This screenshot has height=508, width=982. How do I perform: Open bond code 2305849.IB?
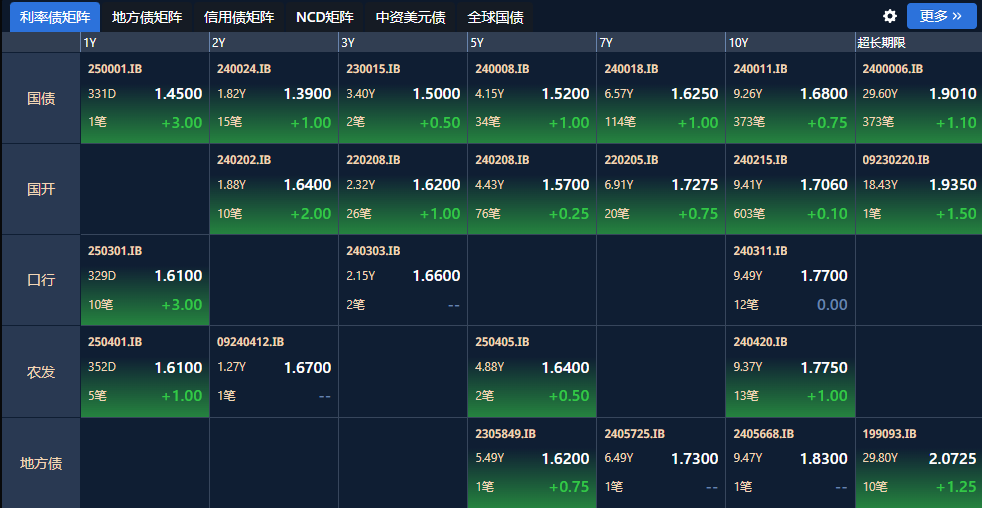[505, 434]
